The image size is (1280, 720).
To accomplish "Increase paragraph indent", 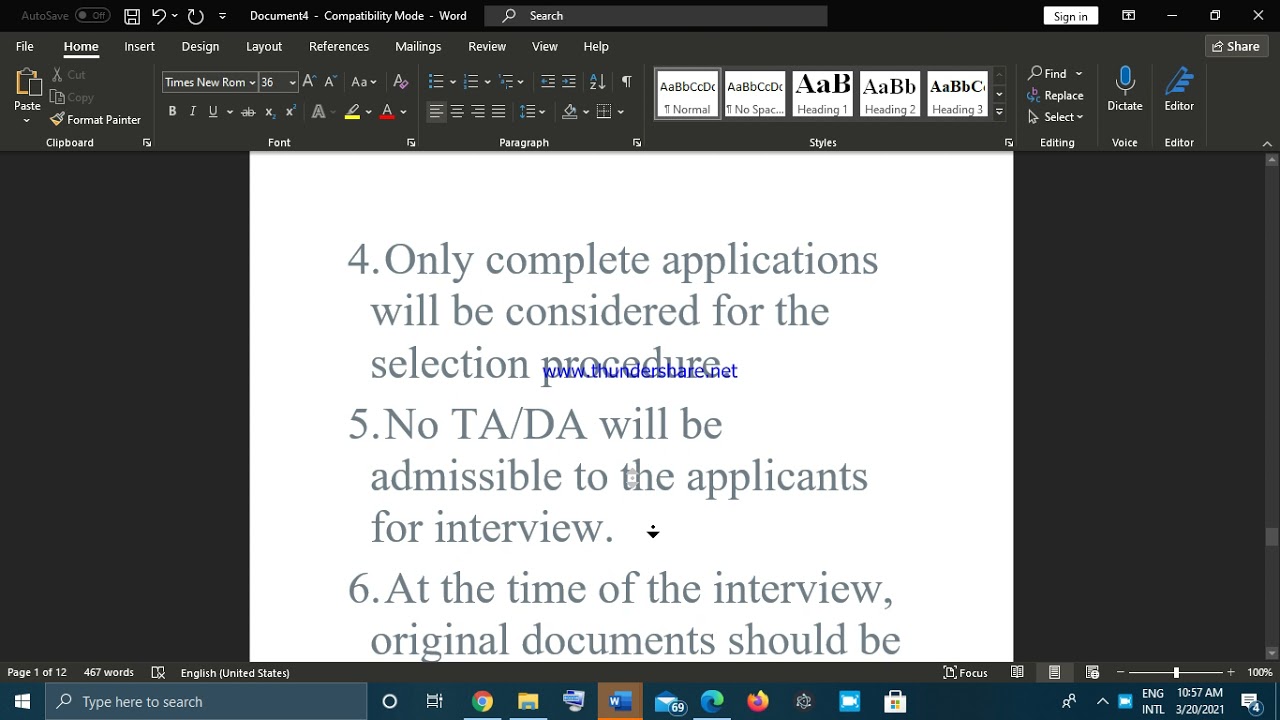I will pyautogui.click(x=569, y=82).
